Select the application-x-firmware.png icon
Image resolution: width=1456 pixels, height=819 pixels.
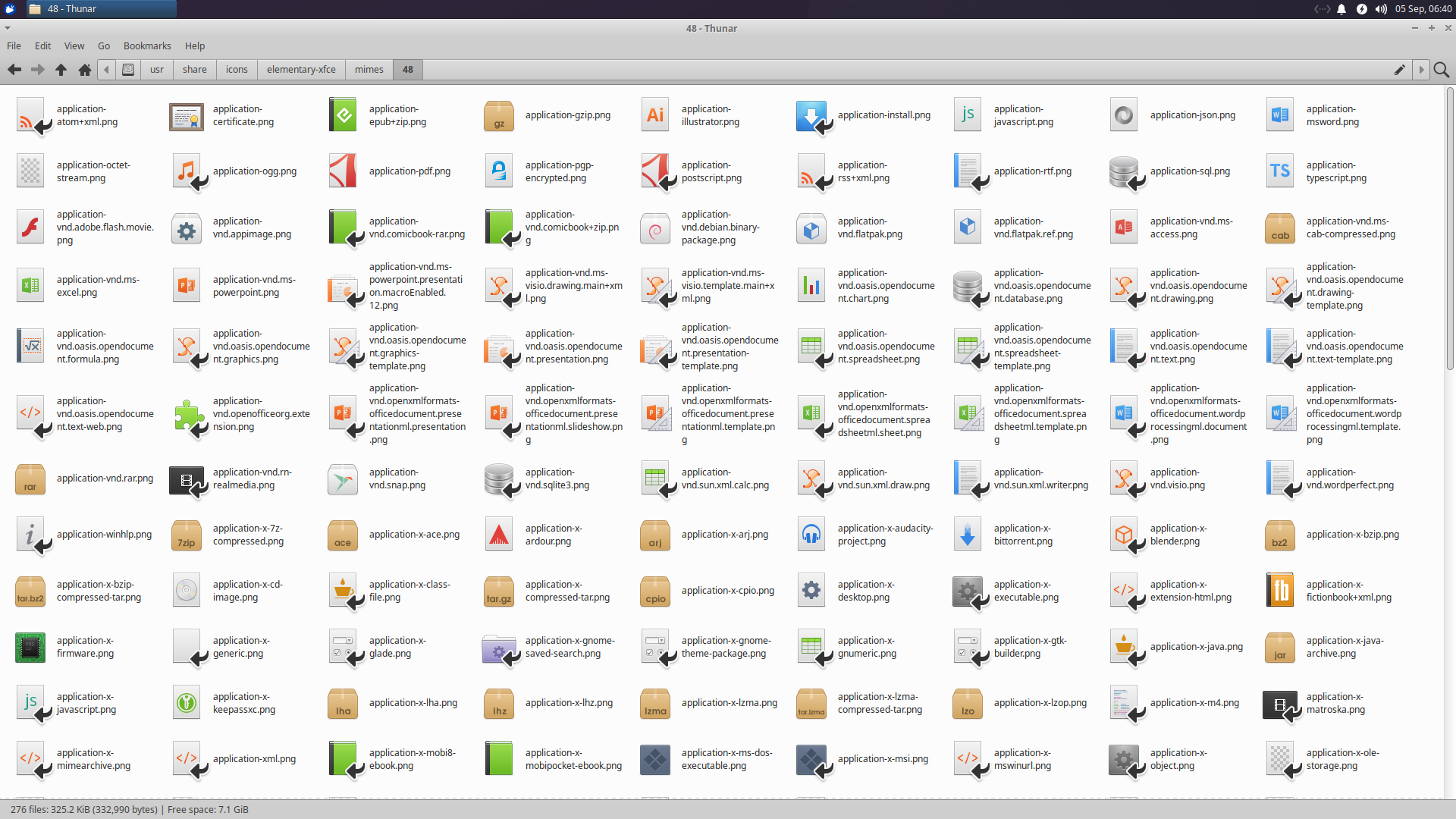(30, 647)
